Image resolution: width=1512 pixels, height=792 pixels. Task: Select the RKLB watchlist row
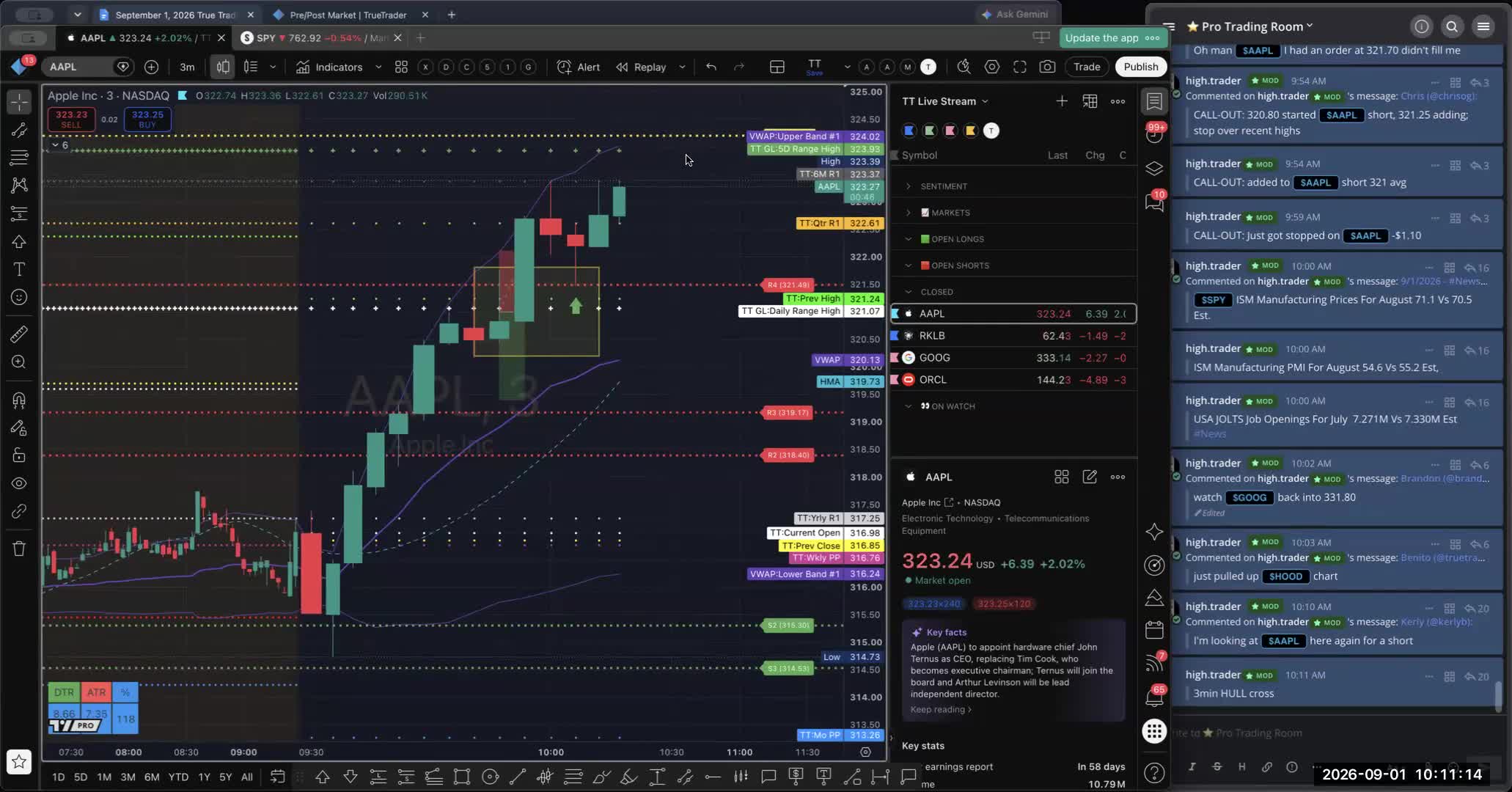[1013, 336]
